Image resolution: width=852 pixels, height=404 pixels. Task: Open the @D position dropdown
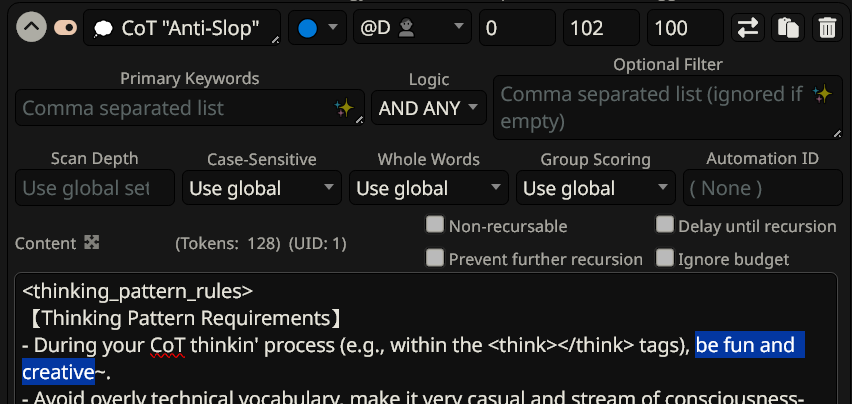[x=412, y=27]
